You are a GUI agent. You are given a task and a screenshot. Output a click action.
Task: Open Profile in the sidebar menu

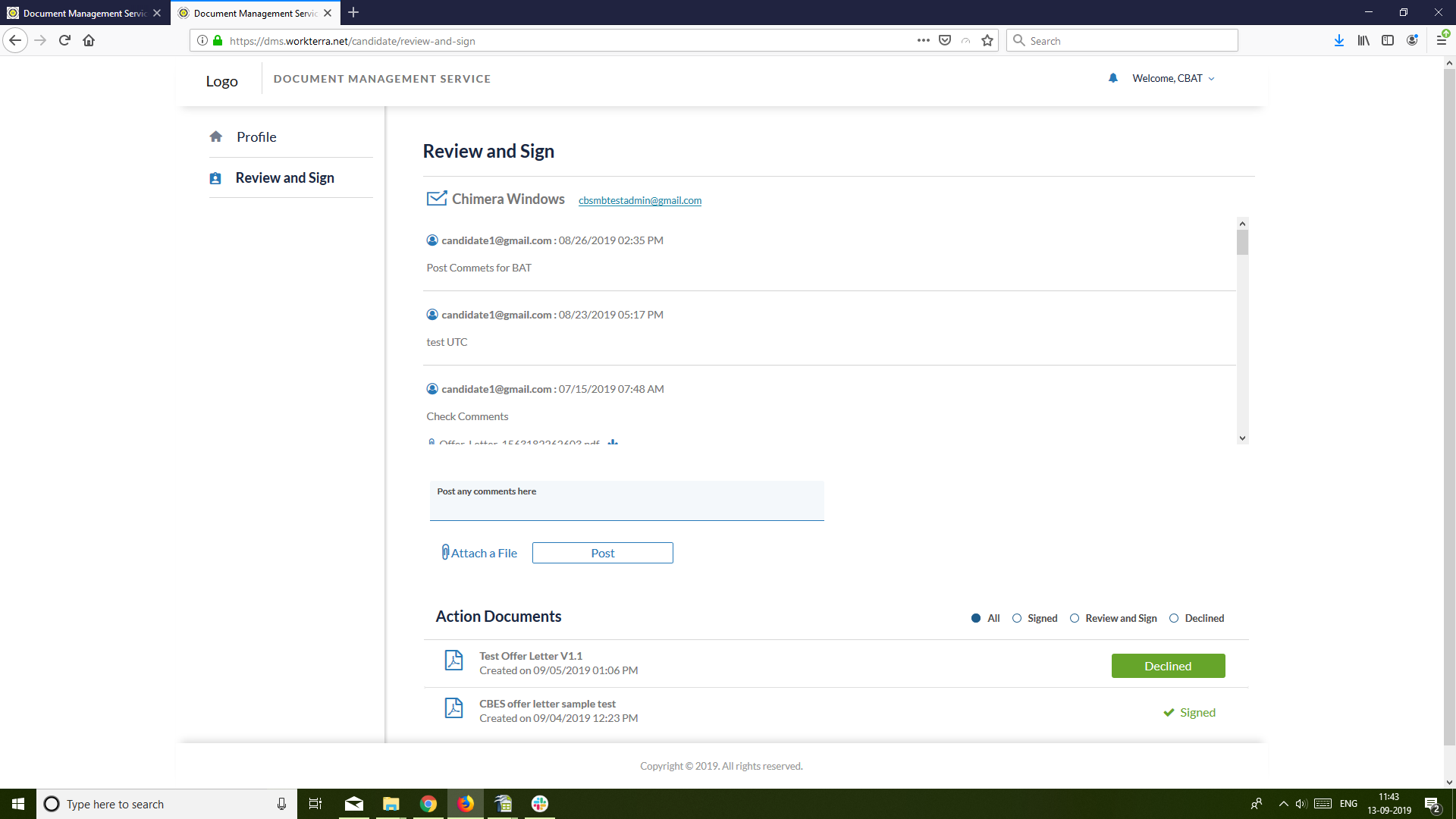click(x=256, y=137)
